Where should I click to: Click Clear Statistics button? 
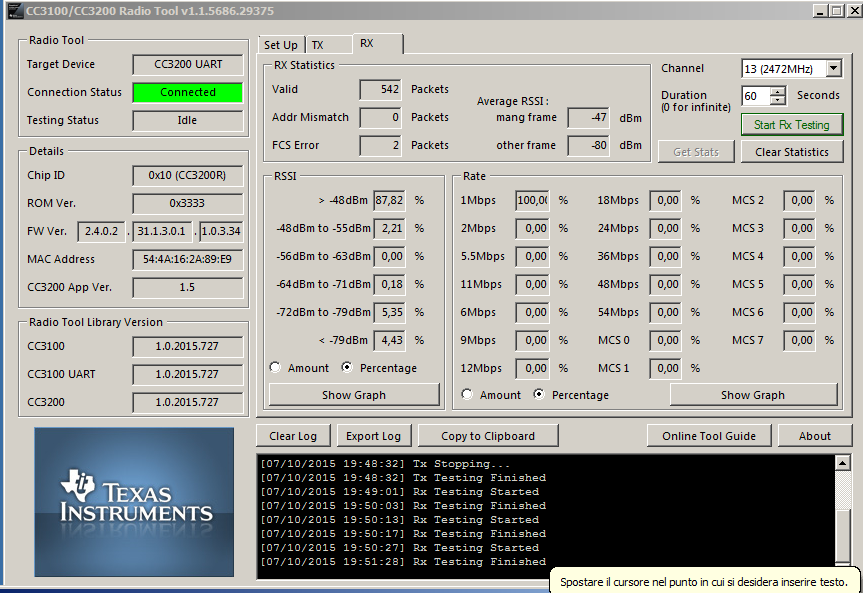click(x=791, y=152)
